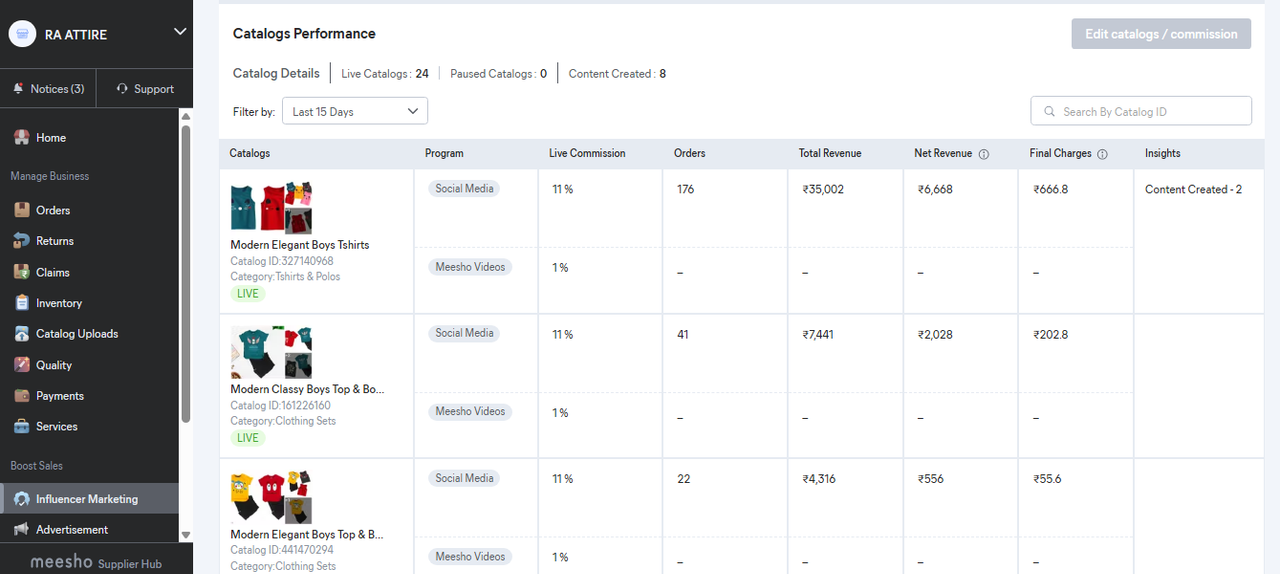This screenshot has width=1280, height=574.
Task: Click Catalog ID:161226160 text
Action: pyautogui.click(x=280, y=406)
